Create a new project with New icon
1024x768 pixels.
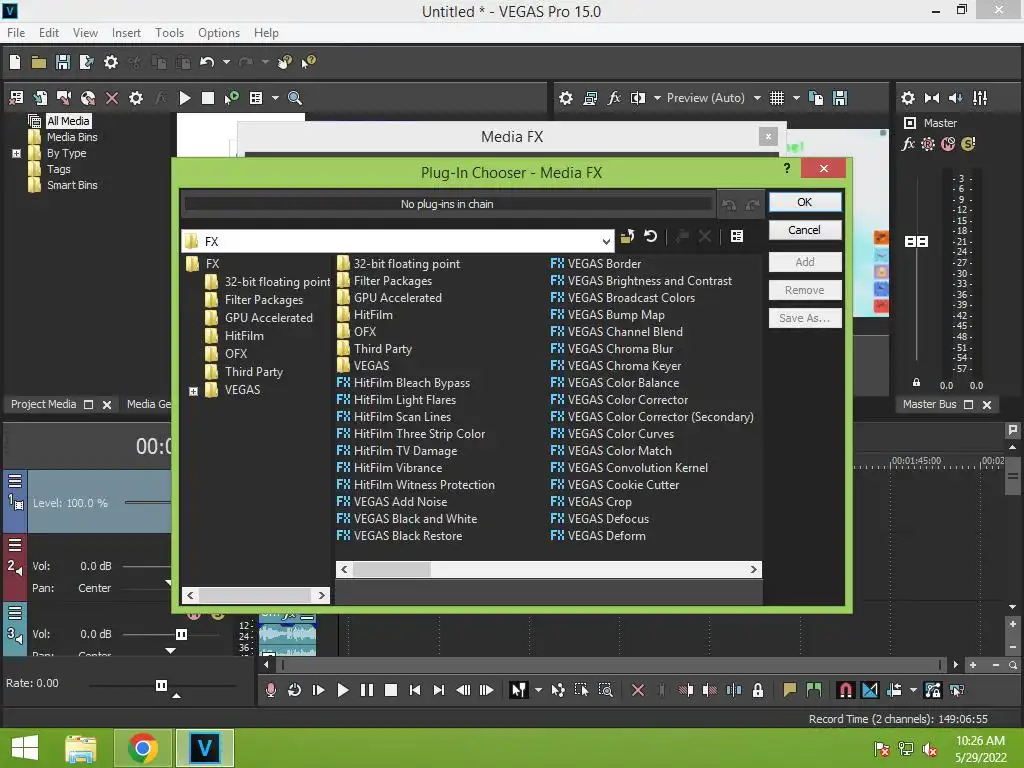(15, 62)
